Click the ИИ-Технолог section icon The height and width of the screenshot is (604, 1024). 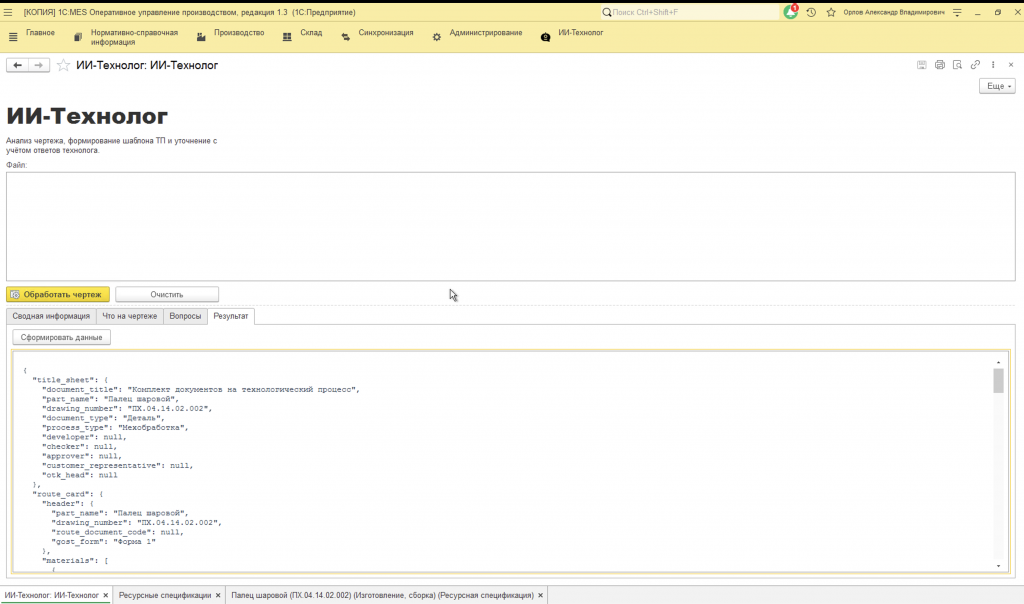pyautogui.click(x=545, y=37)
